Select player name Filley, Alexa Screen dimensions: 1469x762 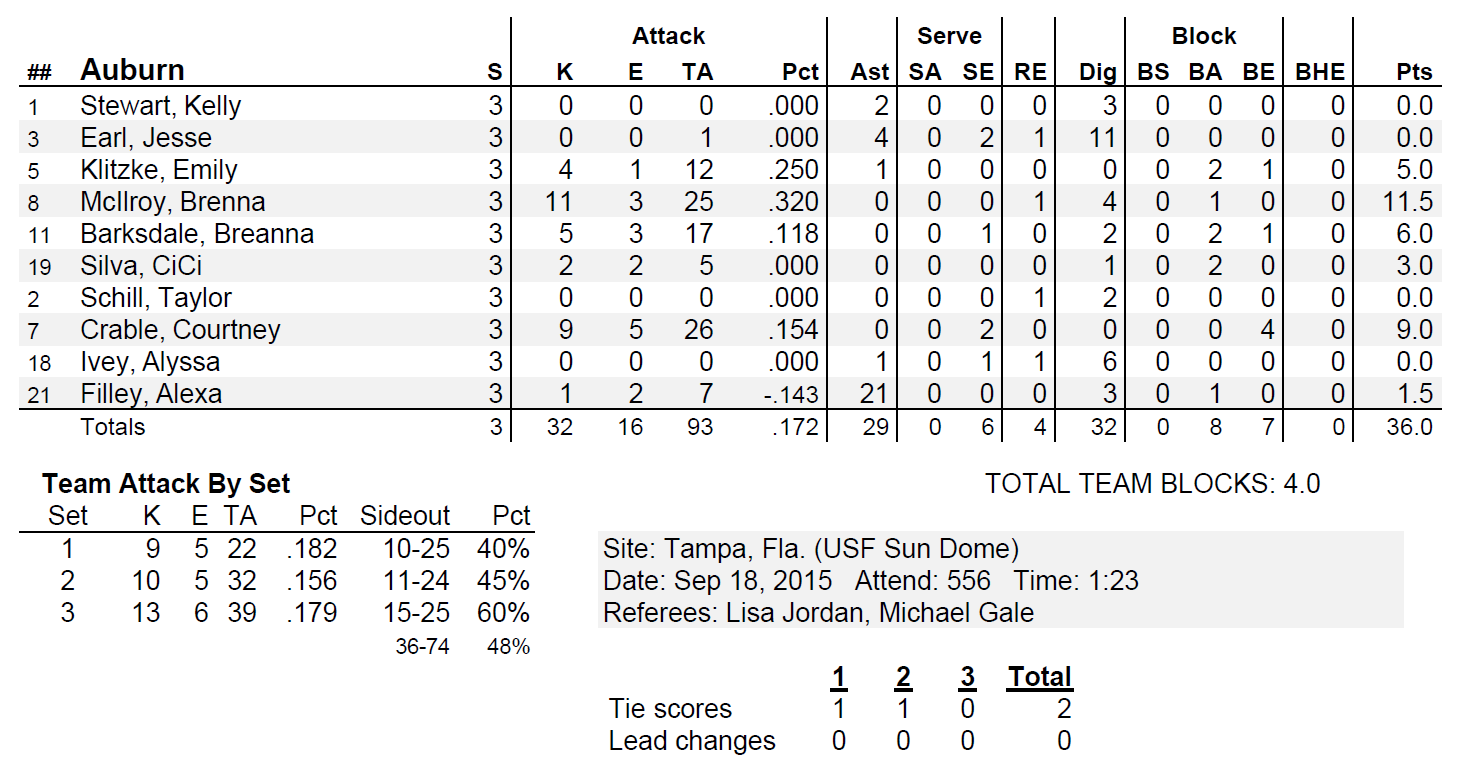(151, 393)
